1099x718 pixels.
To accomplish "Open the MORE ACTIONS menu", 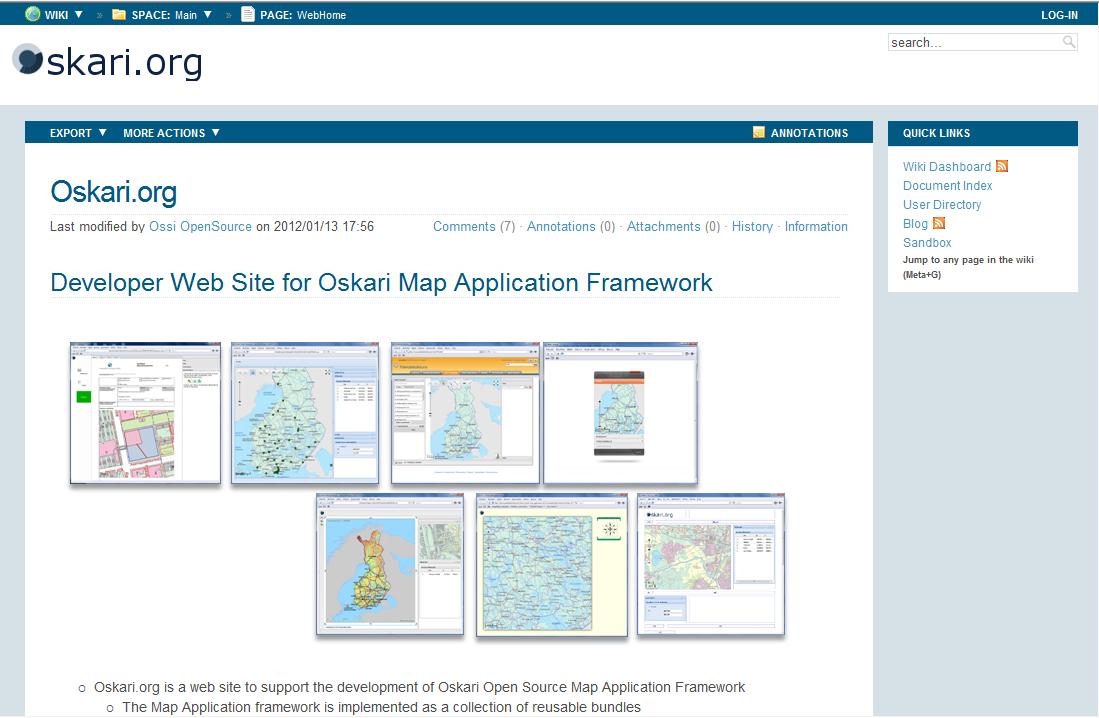I will click(x=164, y=133).
